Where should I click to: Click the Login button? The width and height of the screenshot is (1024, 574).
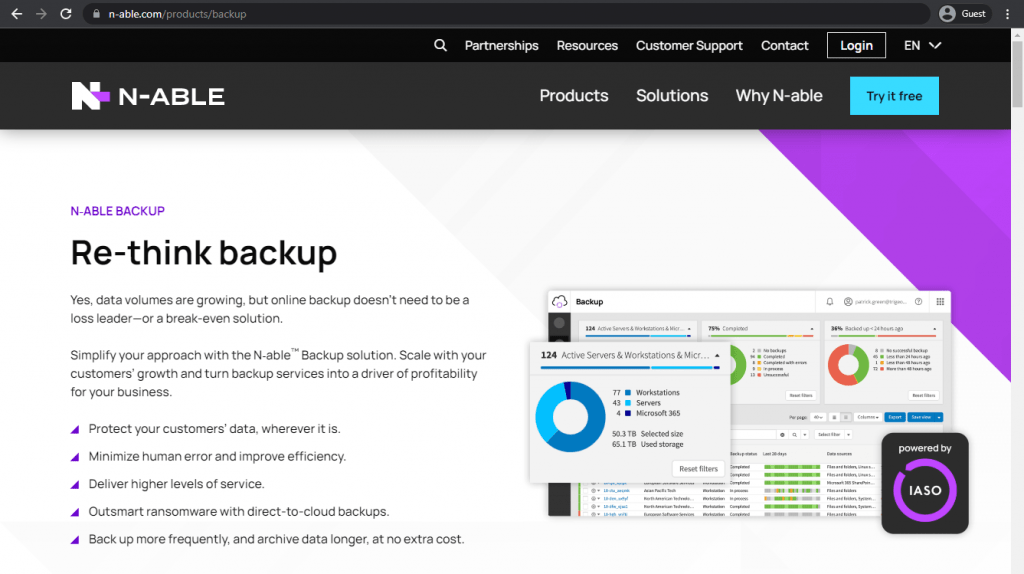(856, 45)
